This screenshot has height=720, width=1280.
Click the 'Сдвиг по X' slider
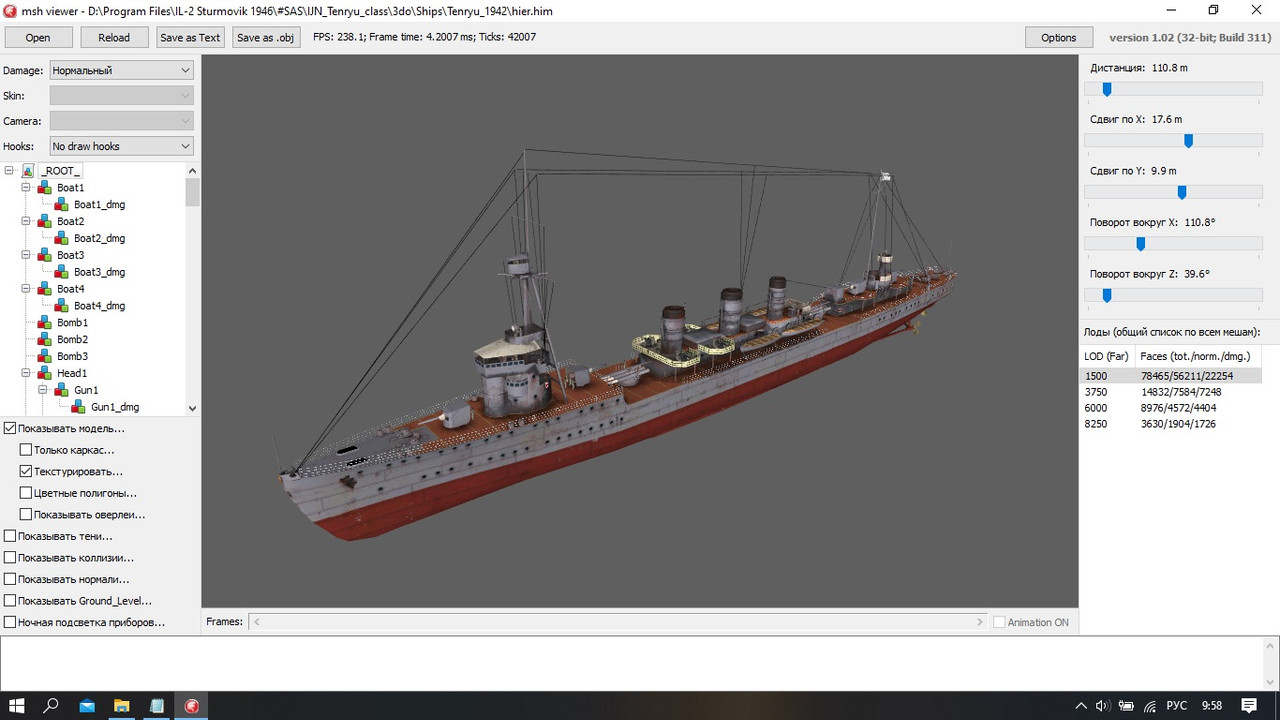pos(1174,141)
